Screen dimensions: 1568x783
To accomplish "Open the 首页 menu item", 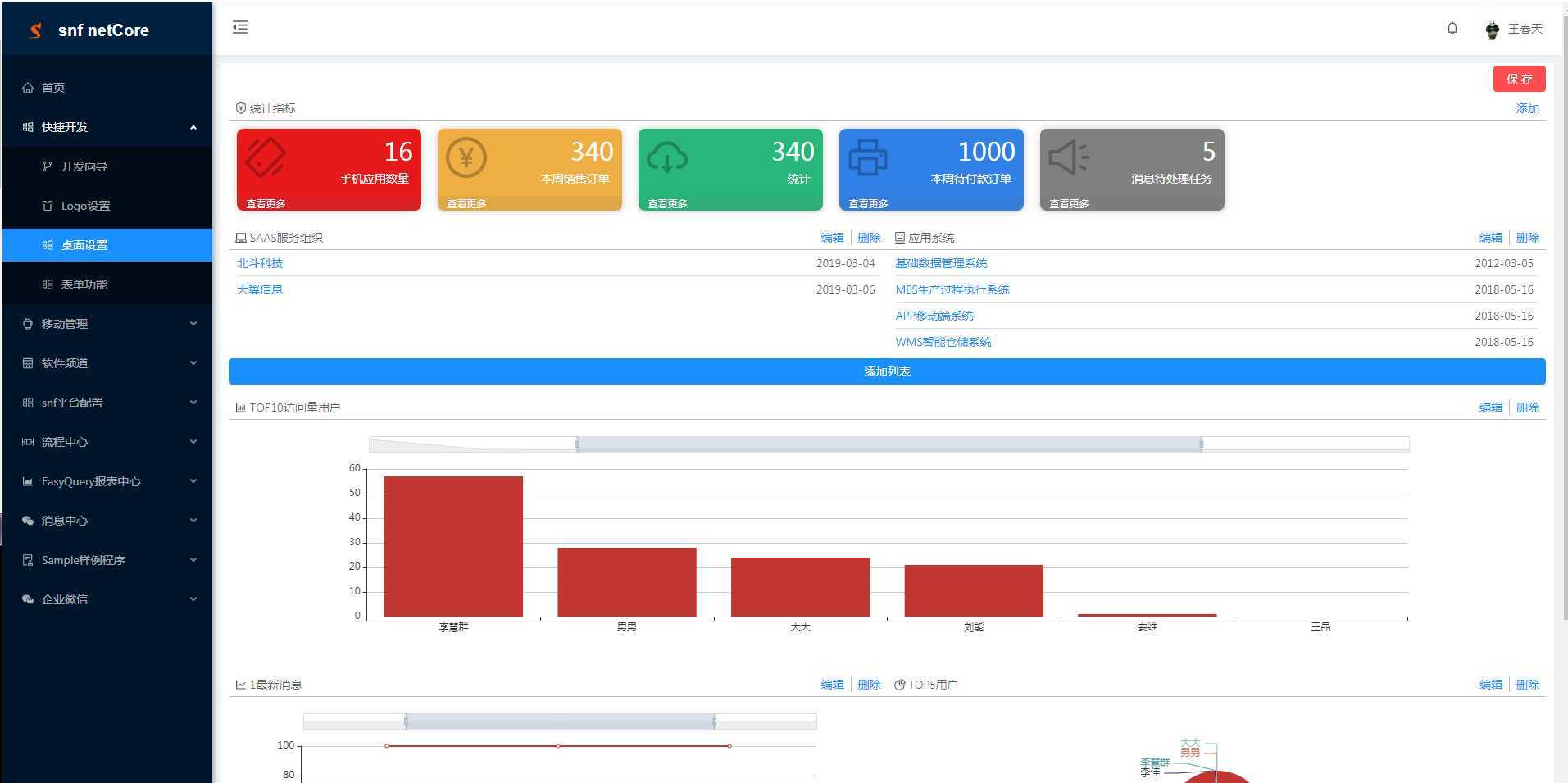I will [x=53, y=88].
